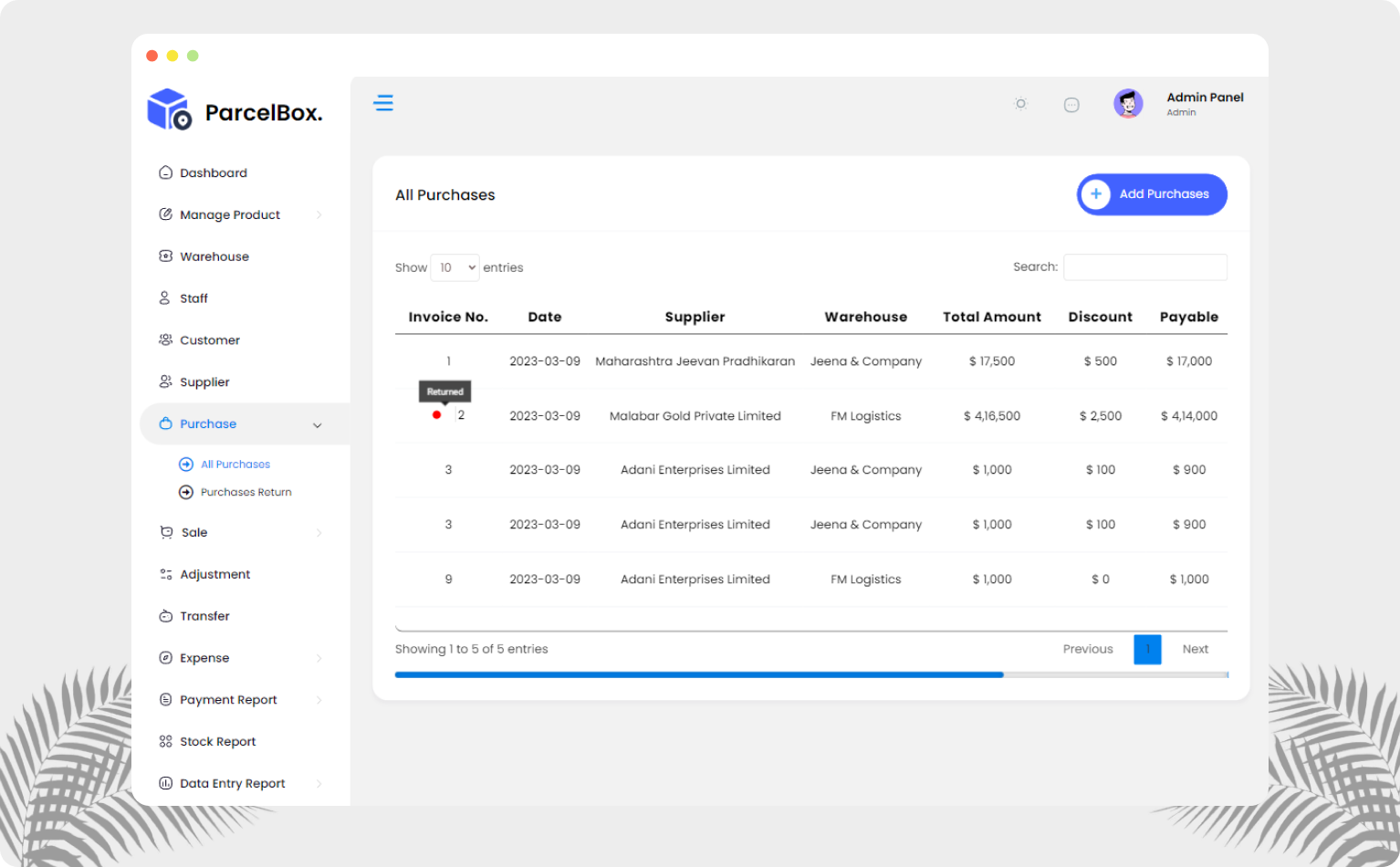Open the sidebar hamburger menu

[x=383, y=103]
